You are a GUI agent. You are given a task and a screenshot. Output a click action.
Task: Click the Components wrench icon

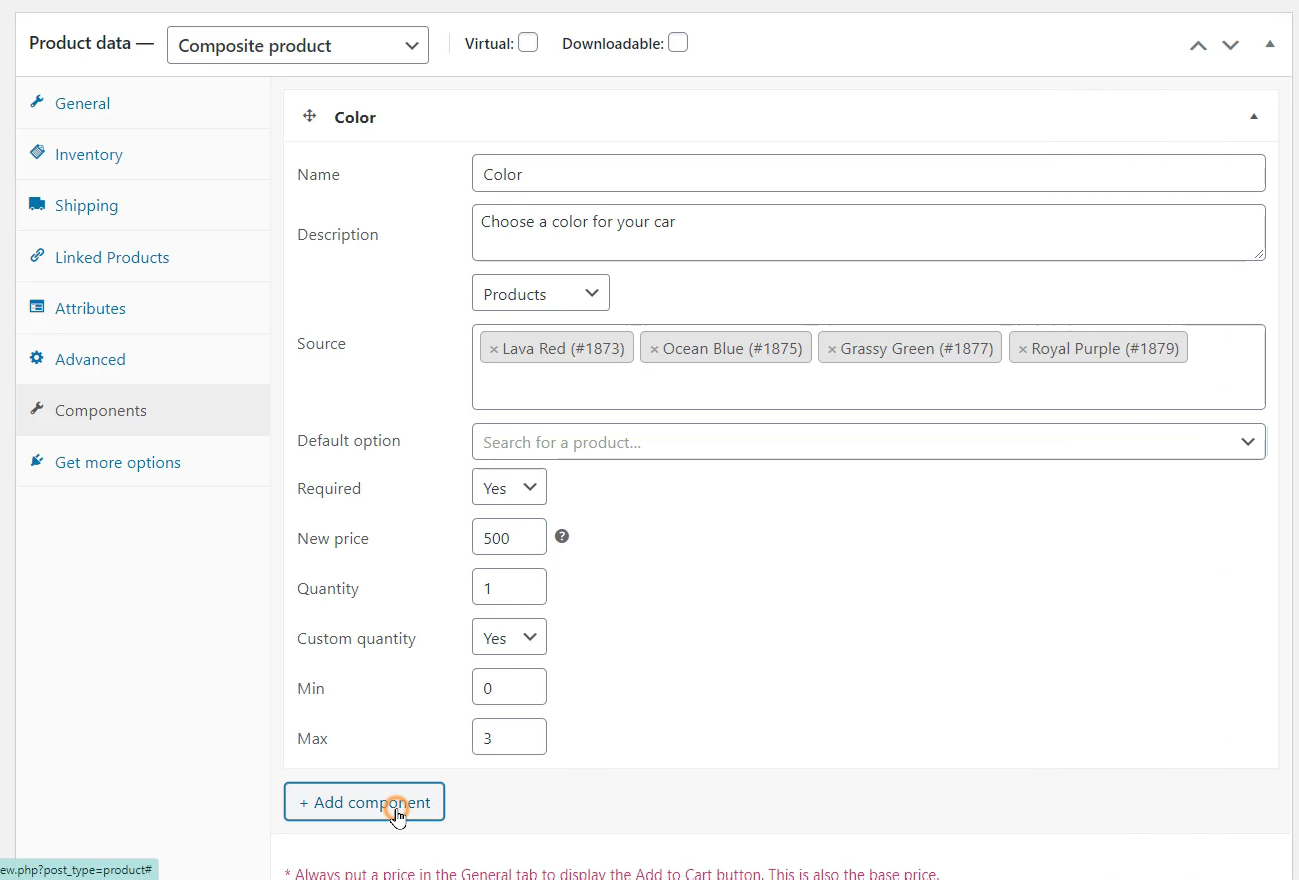pyautogui.click(x=37, y=409)
